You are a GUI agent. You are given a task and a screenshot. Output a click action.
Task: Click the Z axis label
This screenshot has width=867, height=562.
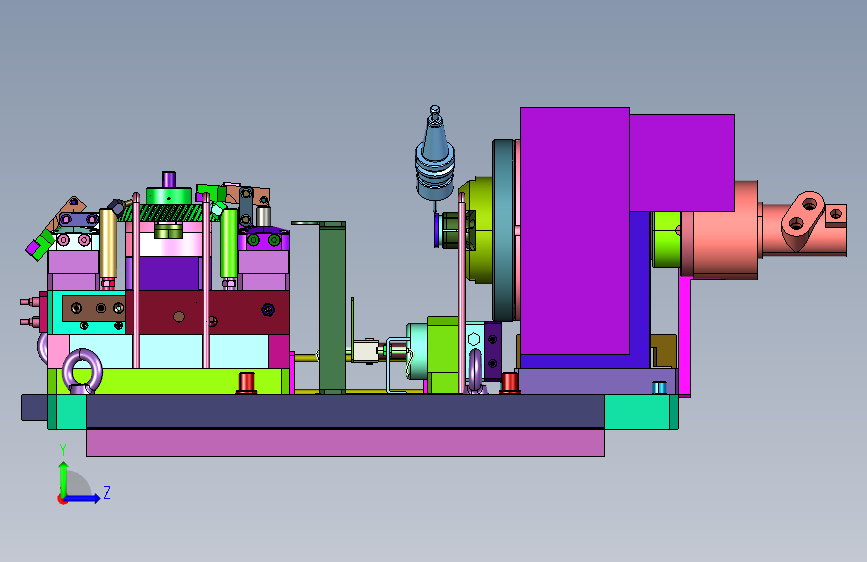pos(107,492)
